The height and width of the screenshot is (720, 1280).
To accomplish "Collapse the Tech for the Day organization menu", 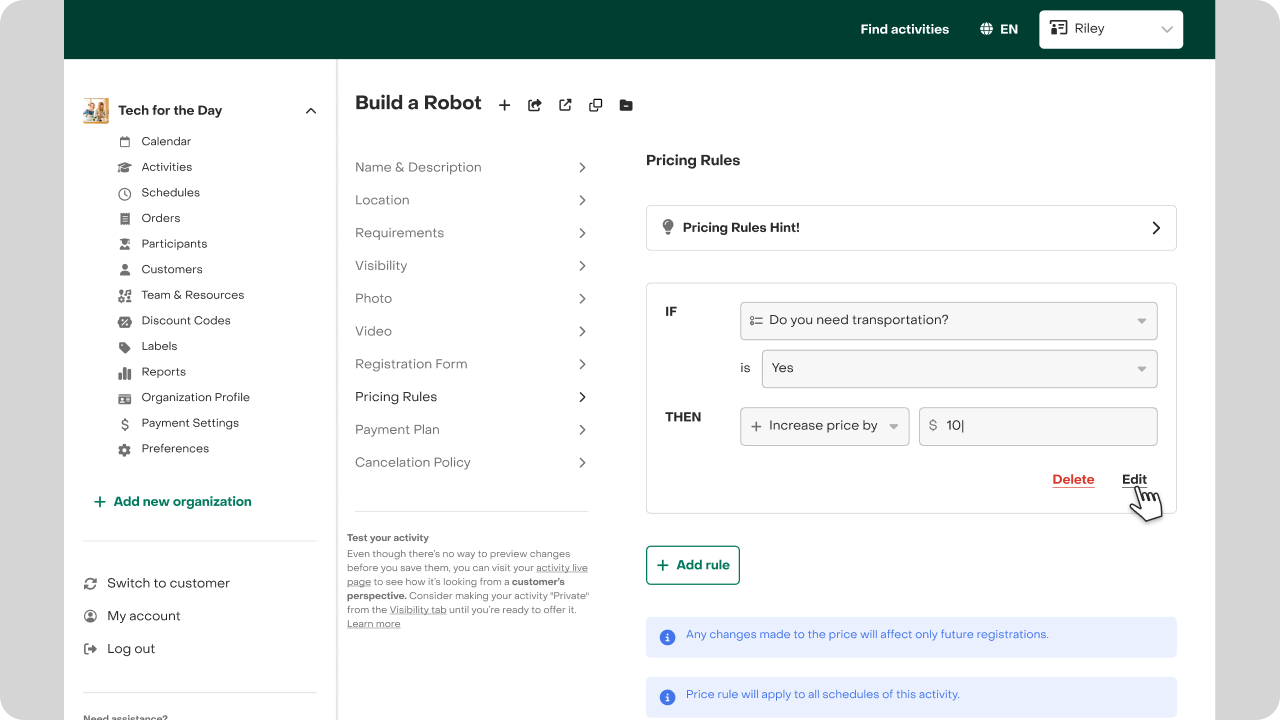I will coord(311,111).
